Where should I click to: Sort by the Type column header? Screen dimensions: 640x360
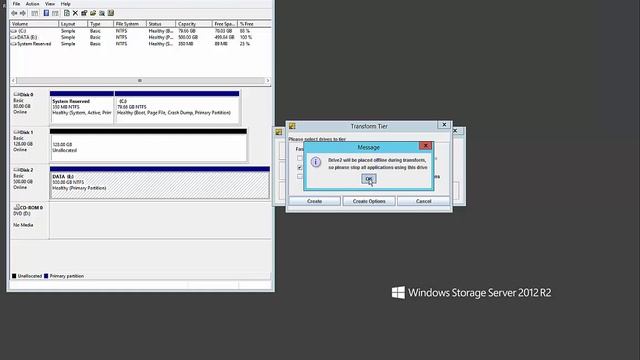pos(101,24)
